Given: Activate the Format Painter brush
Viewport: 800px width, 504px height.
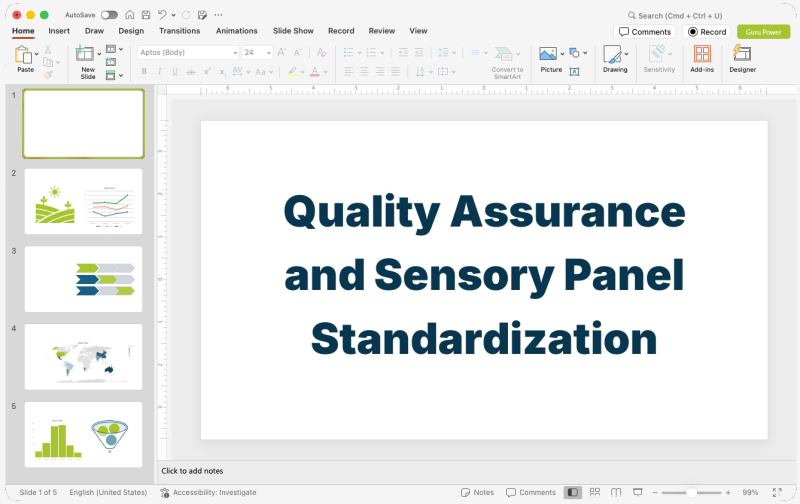Looking at the screenshot, I should click(48, 74).
